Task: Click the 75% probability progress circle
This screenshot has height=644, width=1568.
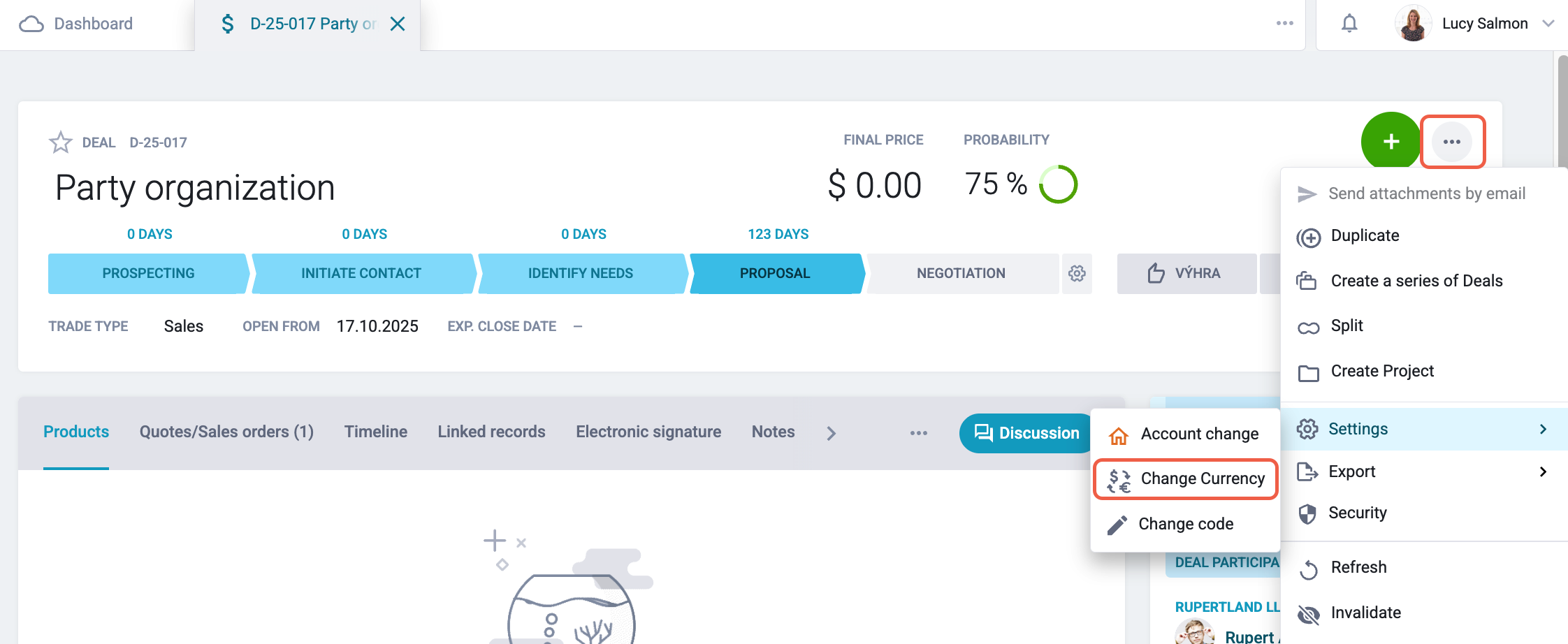Action: tap(1058, 184)
